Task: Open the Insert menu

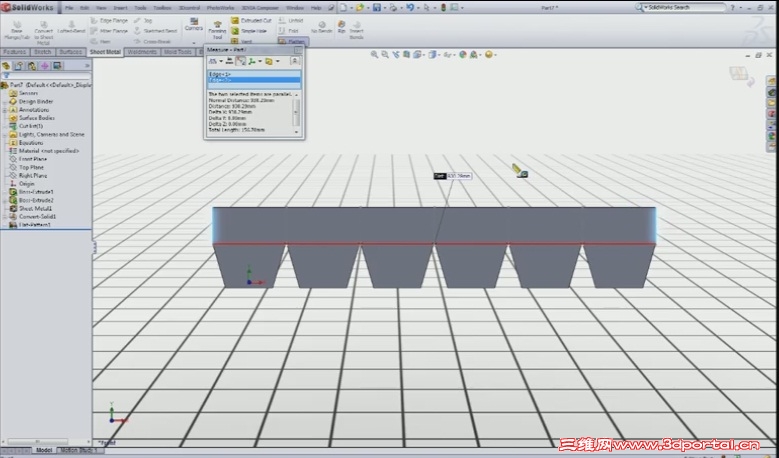Action: tap(120, 8)
